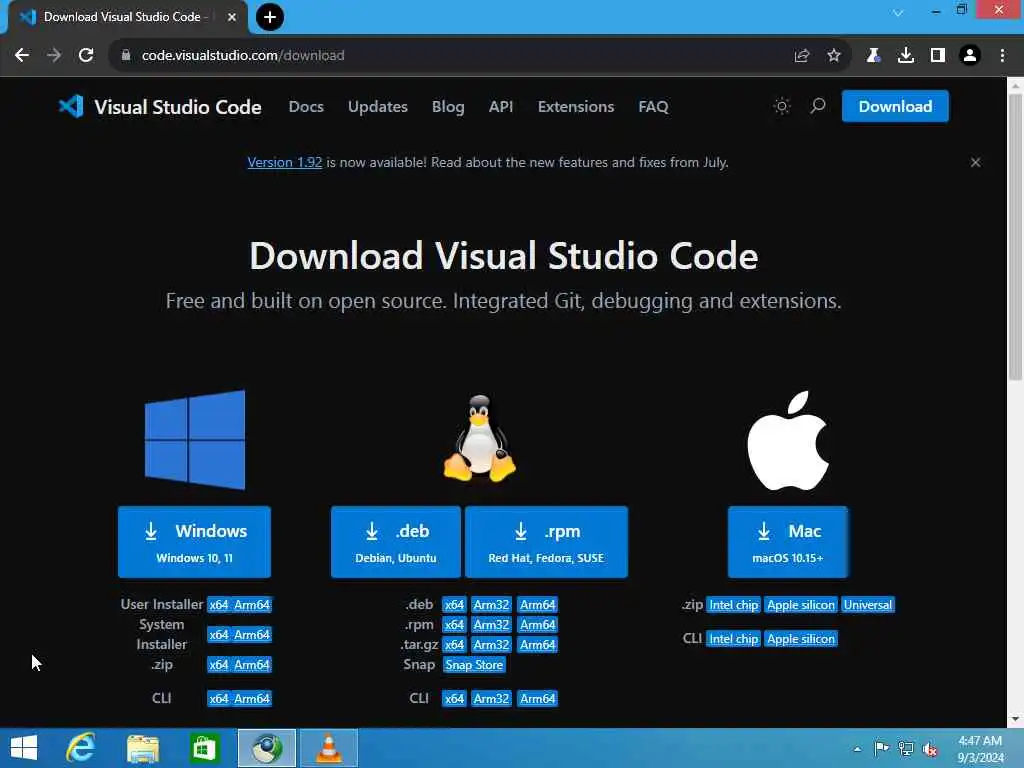Open VLC media player from taskbar

tap(328, 748)
